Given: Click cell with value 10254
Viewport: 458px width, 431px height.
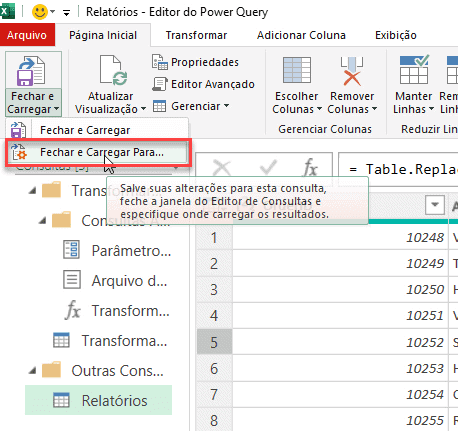Looking at the screenshot, I should coord(340,394).
